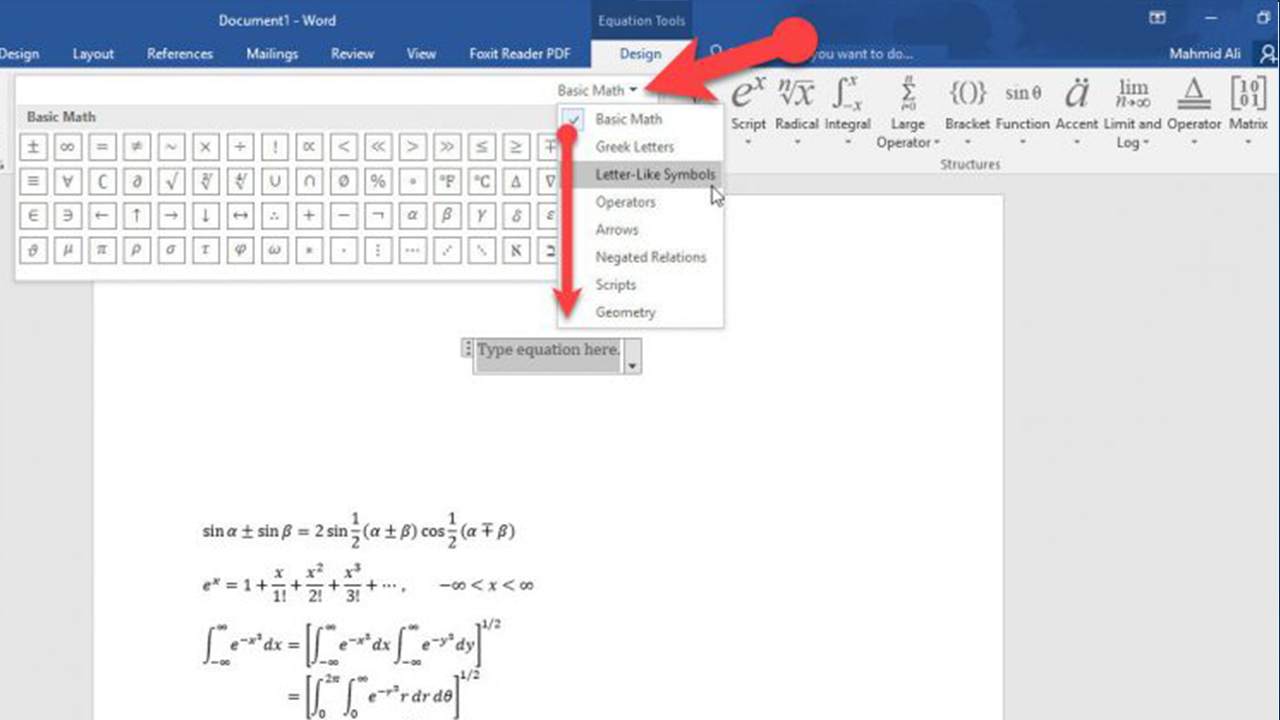Screen dimensions: 1280x720
Task: Insert the identical-to (triple bar) symbol
Action: 33,182
